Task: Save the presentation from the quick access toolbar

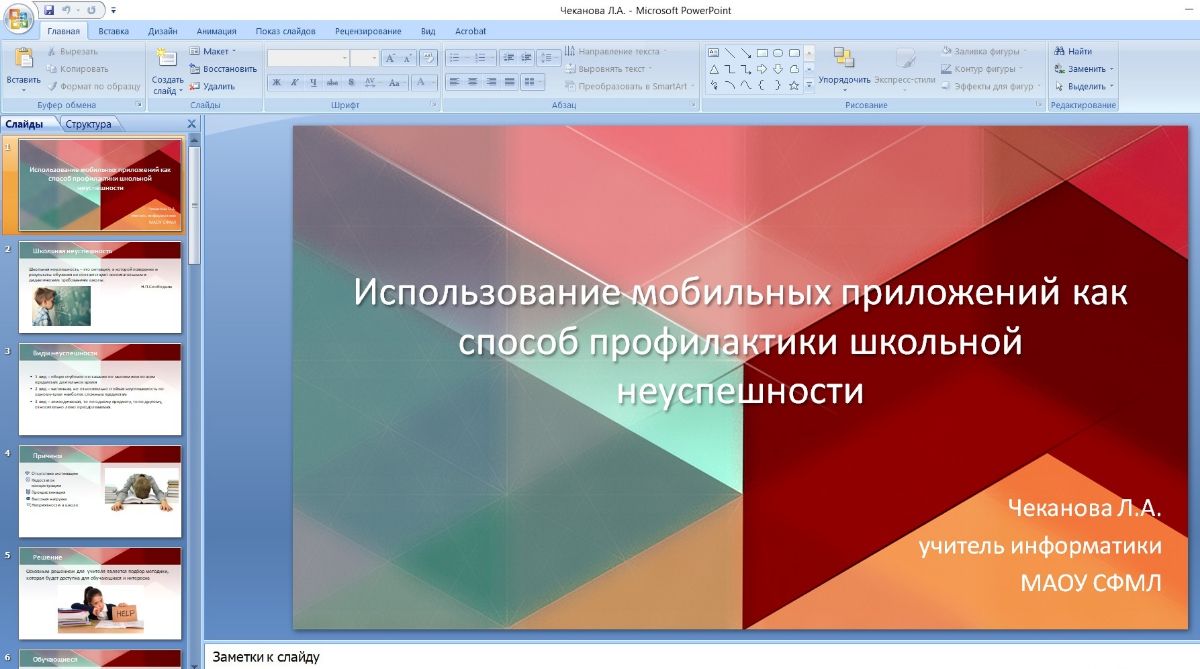Action: click(48, 10)
